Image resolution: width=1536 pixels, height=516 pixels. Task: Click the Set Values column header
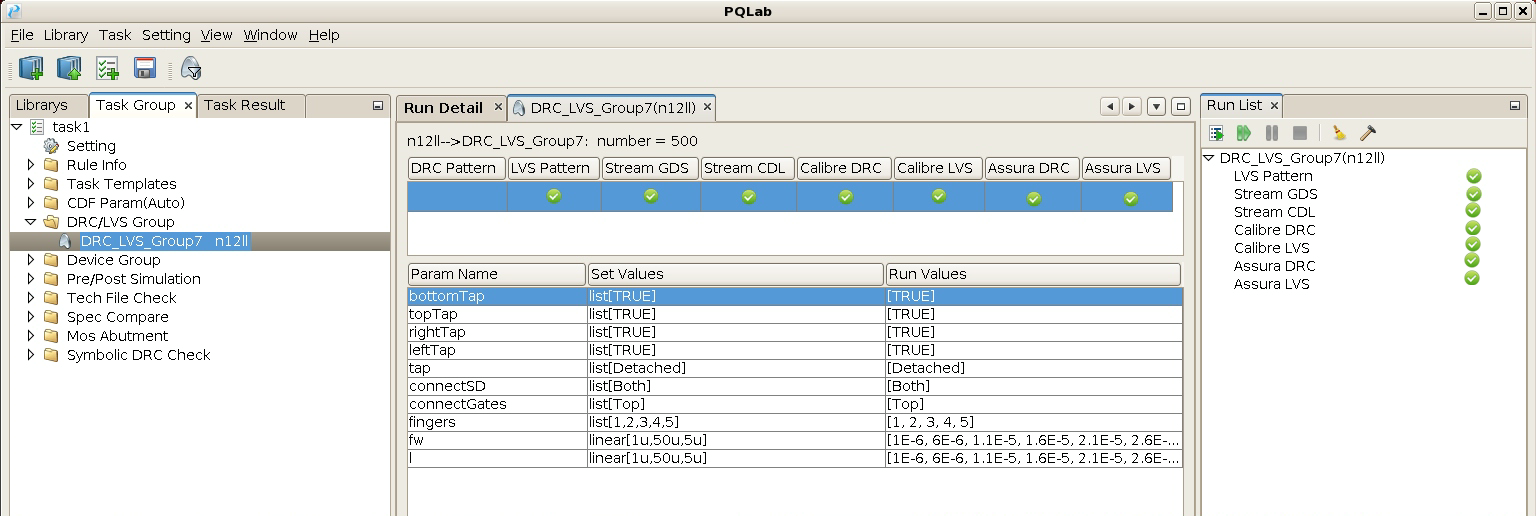tap(735, 274)
